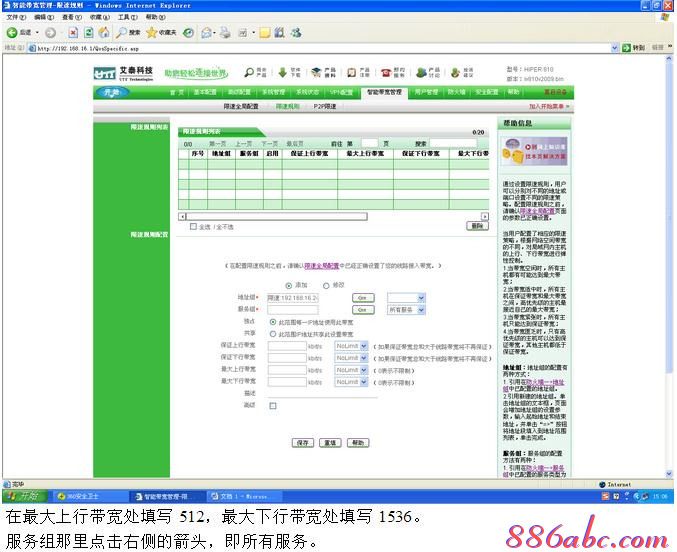Image resolution: width=677 pixels, height=552 pixels.
Task: Click the 删除 delete button
Action: 477,226
